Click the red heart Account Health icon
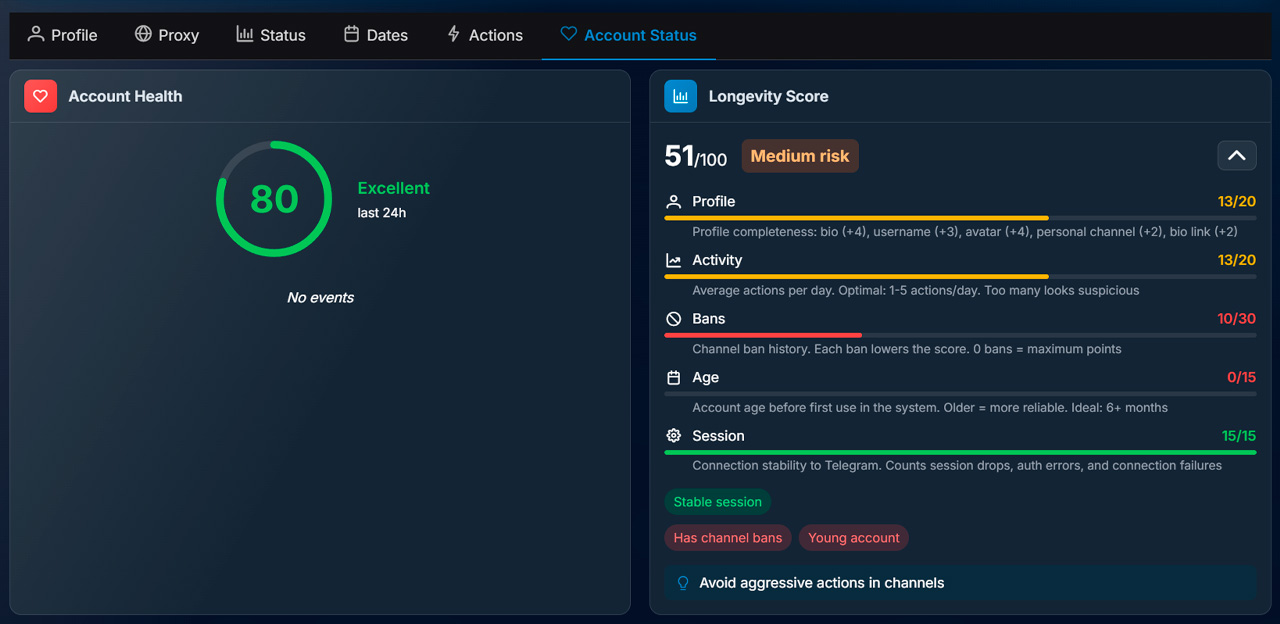Image resolution: width=1280 pixels, height=624 pixels. pos(41,96)
